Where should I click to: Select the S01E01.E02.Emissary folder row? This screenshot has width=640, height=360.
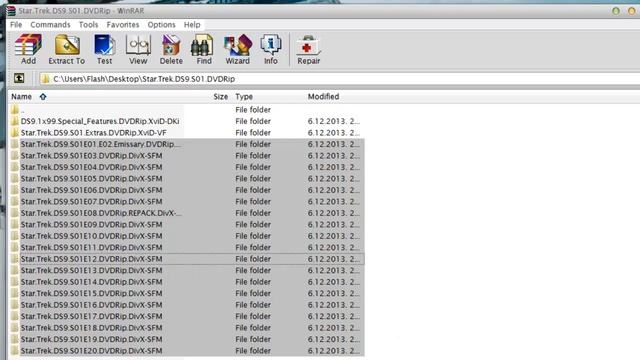(186, 144)
